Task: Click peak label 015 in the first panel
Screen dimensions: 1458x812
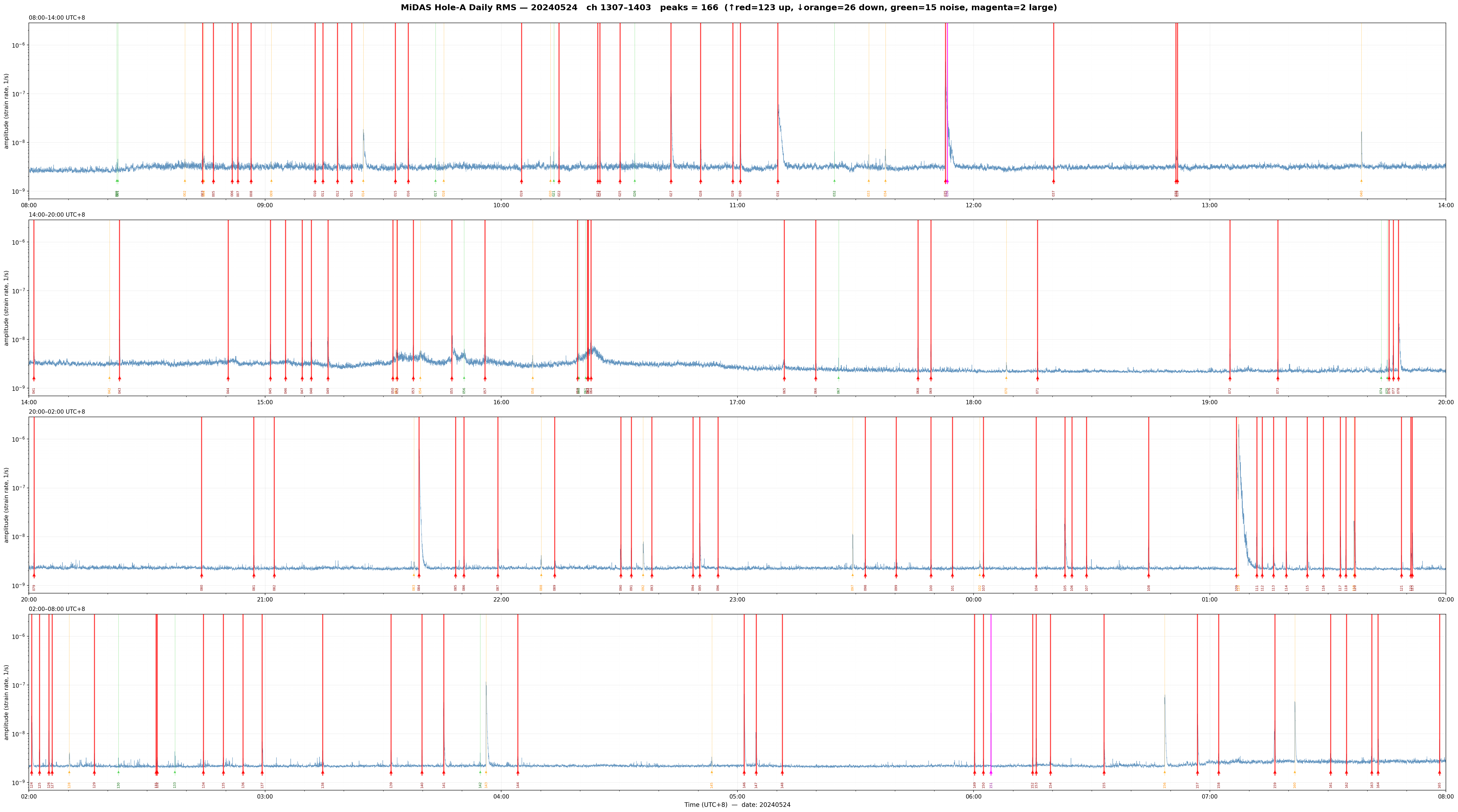Action: tap(396, 194)
